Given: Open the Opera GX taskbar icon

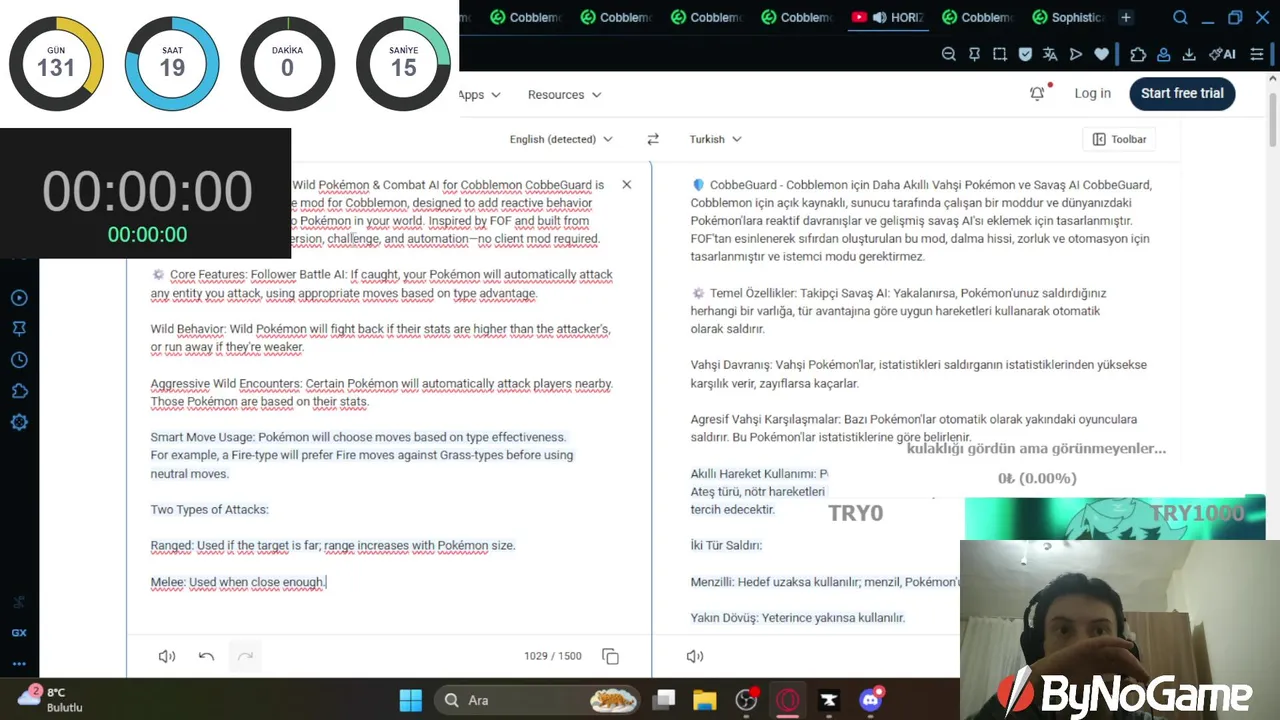Looking at the screenshot, I should pyautogui.click(x=788, y=700).
